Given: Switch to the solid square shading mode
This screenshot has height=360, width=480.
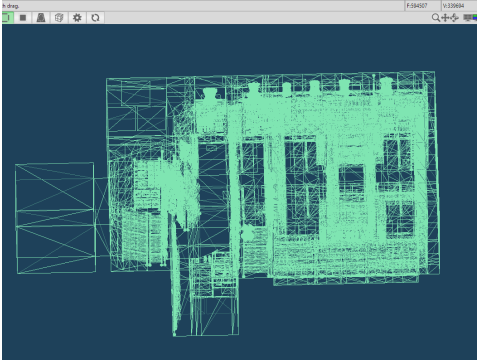Looking at the screenshot, I should tap(23, 18).
